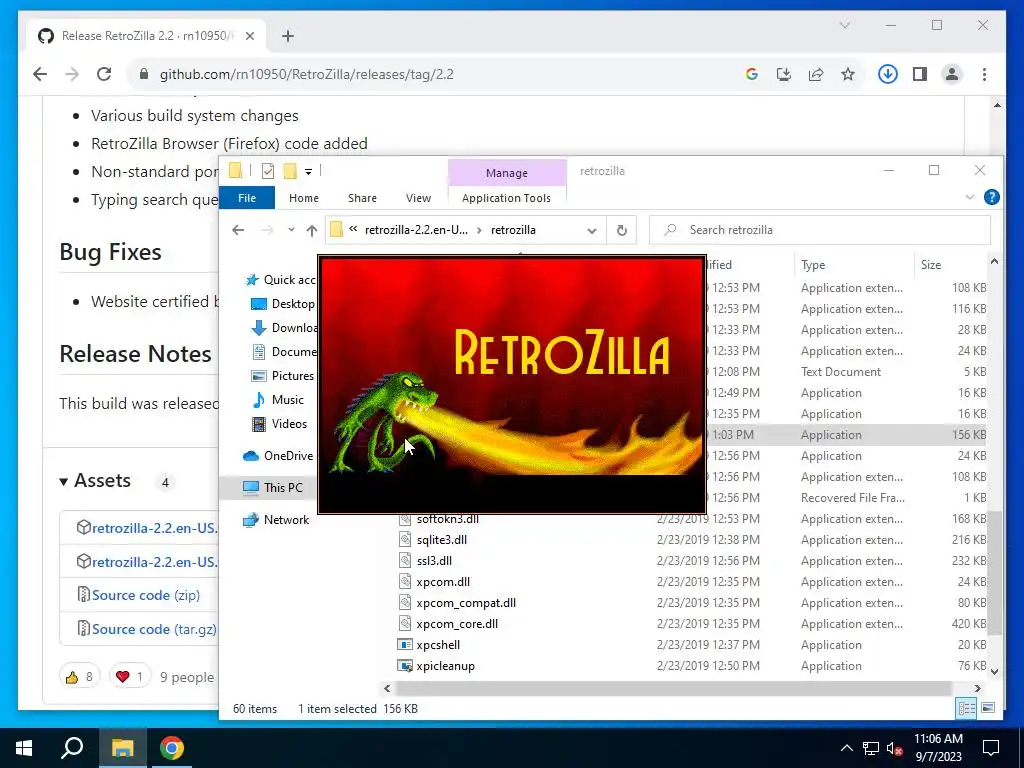This screenshot has height=768, width=1024.
Task: Click Chrome icon on the taskbar
Action: point(172,748)
